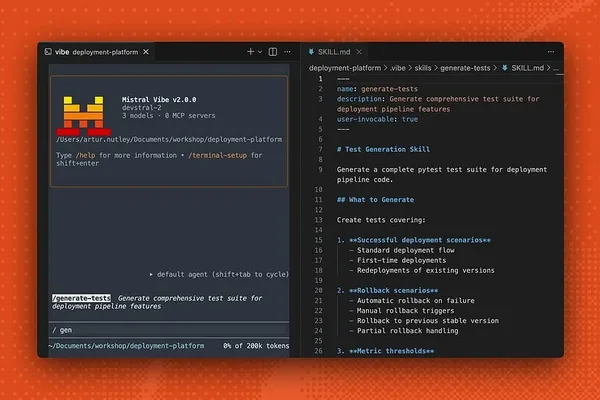Click SKILL.md in the breadcrumb

527,68
